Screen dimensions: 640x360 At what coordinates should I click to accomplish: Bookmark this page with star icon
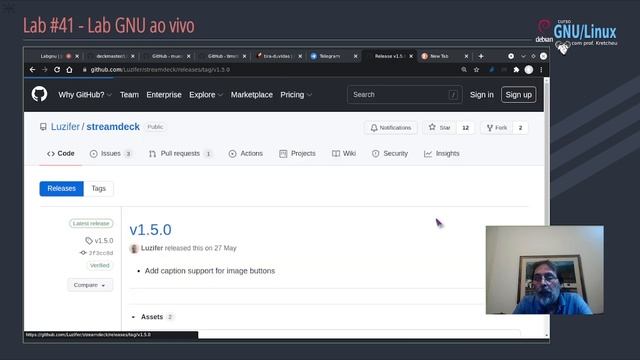(x=476, y=70)
